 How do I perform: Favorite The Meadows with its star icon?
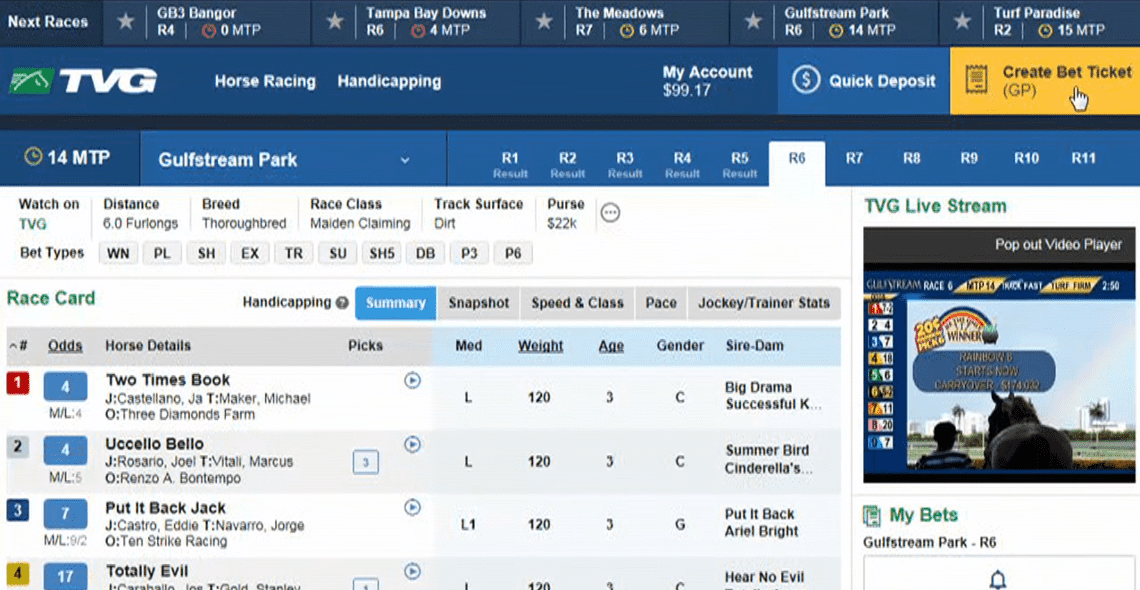pos(544,22)
